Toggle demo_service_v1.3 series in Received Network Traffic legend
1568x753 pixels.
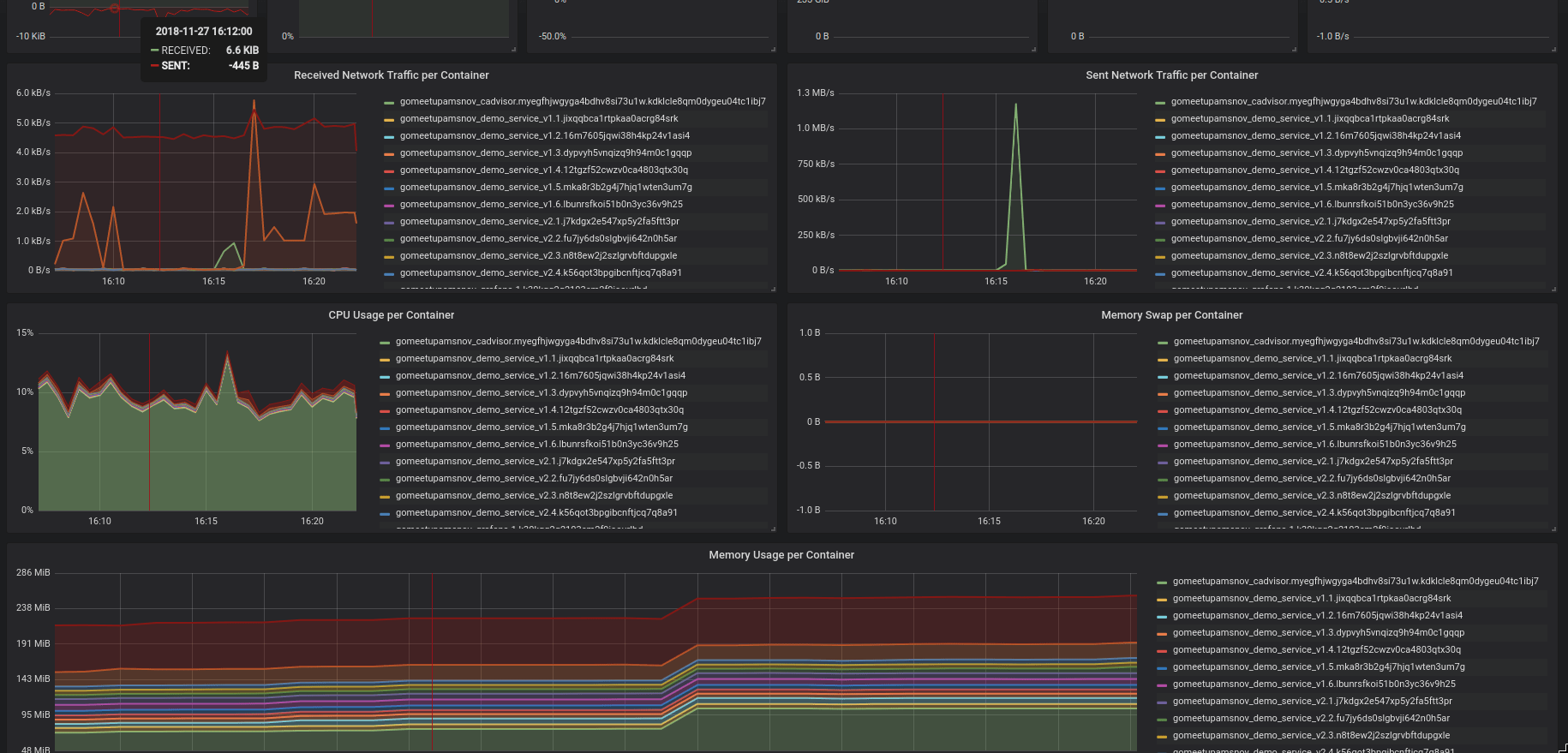tap(546, 152)
